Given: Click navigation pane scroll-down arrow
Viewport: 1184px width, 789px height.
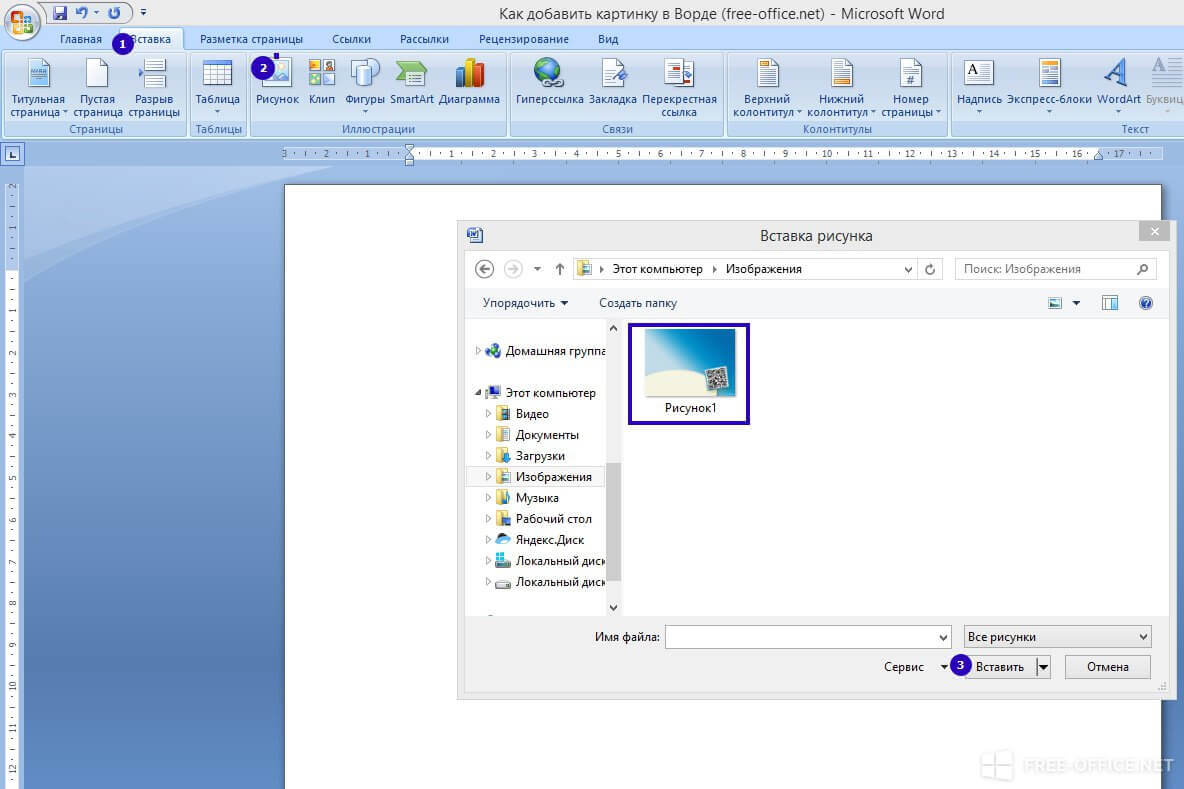Looking at the screenshot, I should (613, 607).
